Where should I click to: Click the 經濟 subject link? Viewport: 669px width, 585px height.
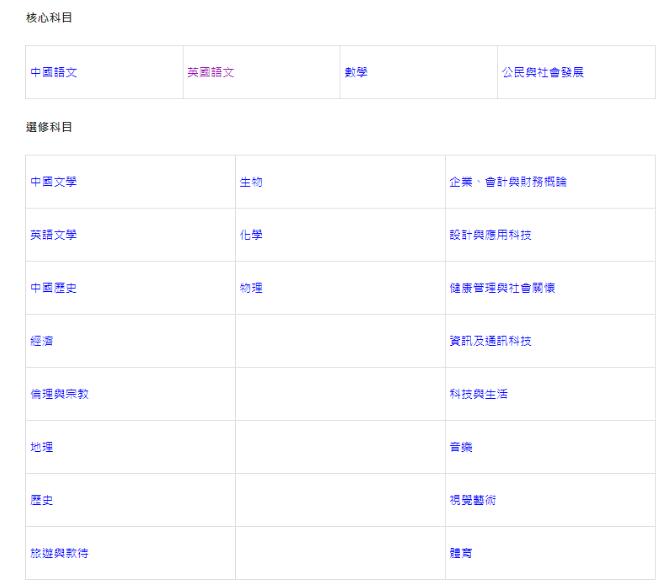pos(41,341)
